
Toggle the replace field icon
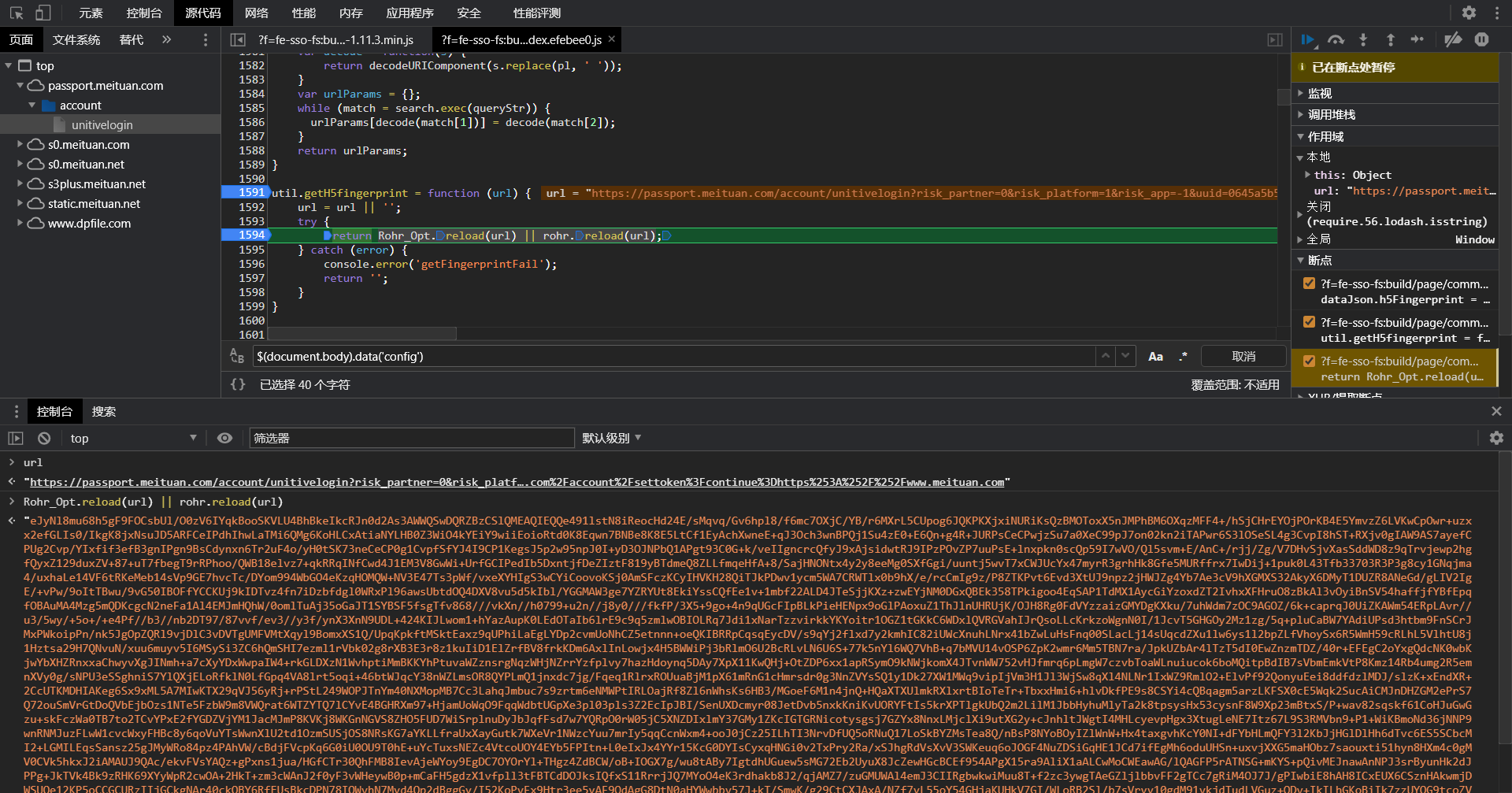pos(237,356)
